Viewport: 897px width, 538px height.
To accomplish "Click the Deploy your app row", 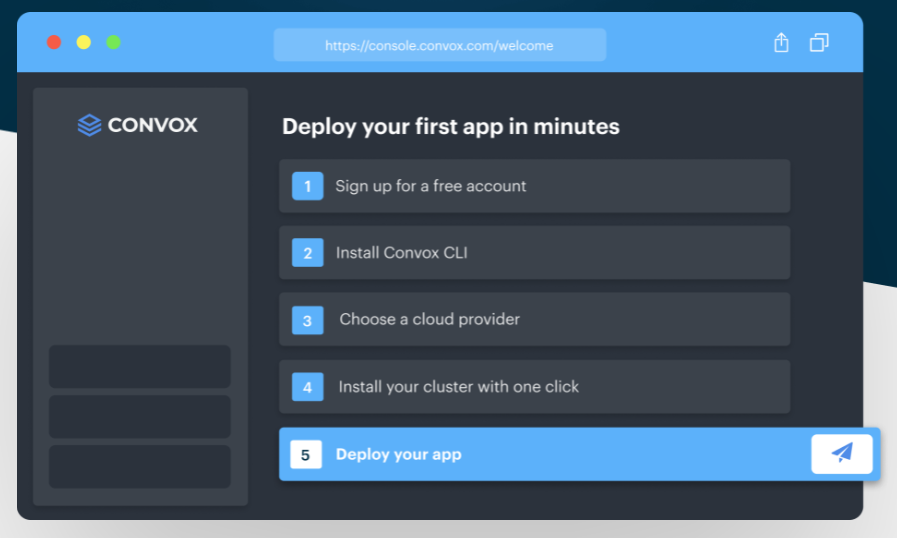I will click(x=579, y=454).
